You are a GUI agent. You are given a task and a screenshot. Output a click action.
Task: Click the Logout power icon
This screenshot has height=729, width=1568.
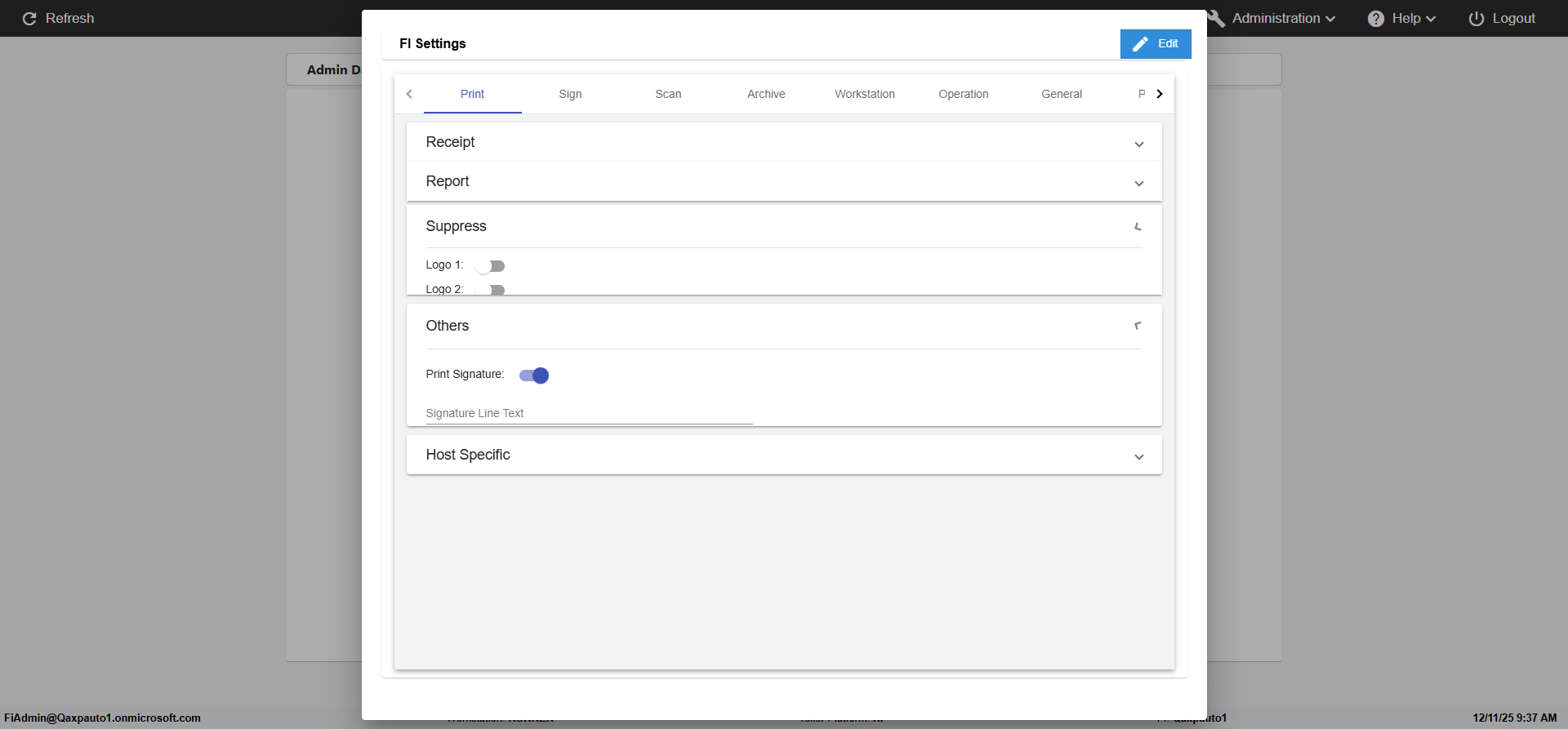click(1477, 19)
